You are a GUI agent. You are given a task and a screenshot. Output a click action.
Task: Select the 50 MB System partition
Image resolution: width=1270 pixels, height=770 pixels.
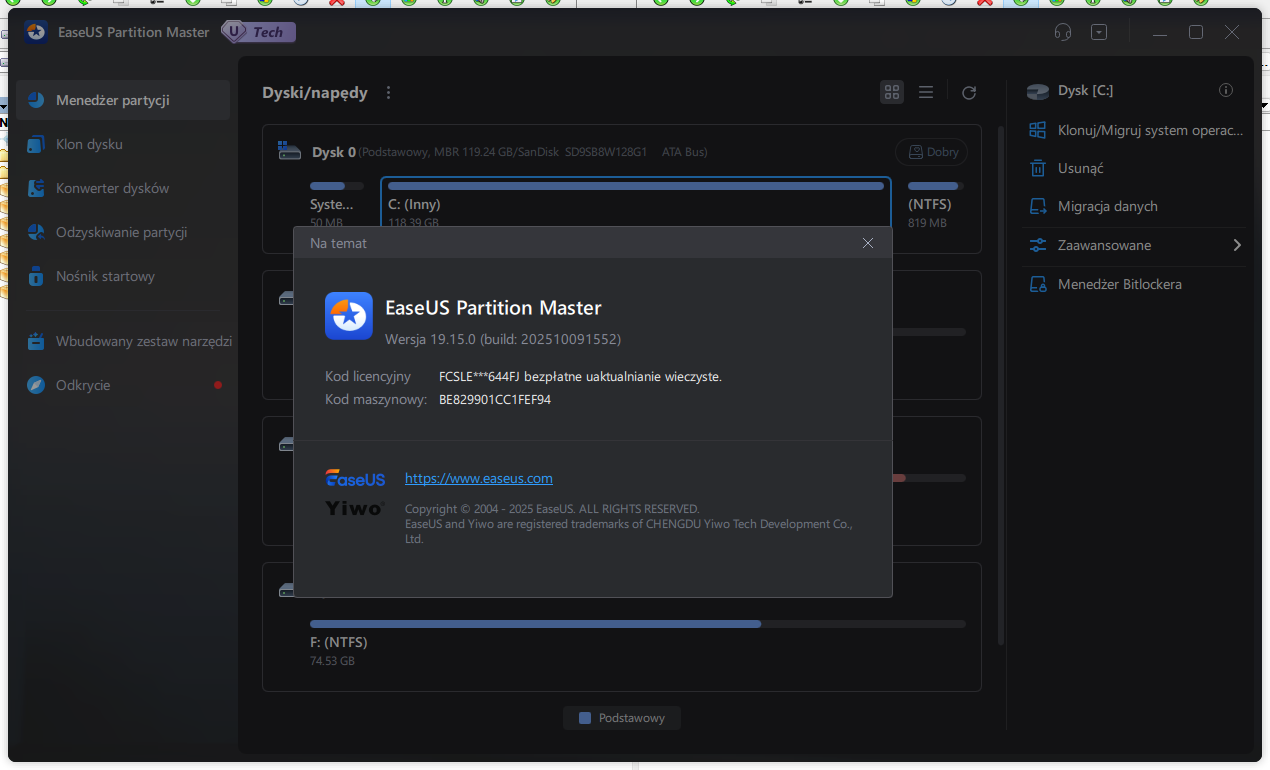coord(339,205)
